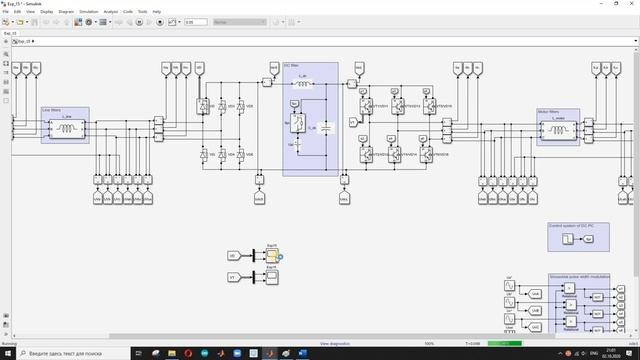Click the Windows taskbar search box

pos(73,353)
